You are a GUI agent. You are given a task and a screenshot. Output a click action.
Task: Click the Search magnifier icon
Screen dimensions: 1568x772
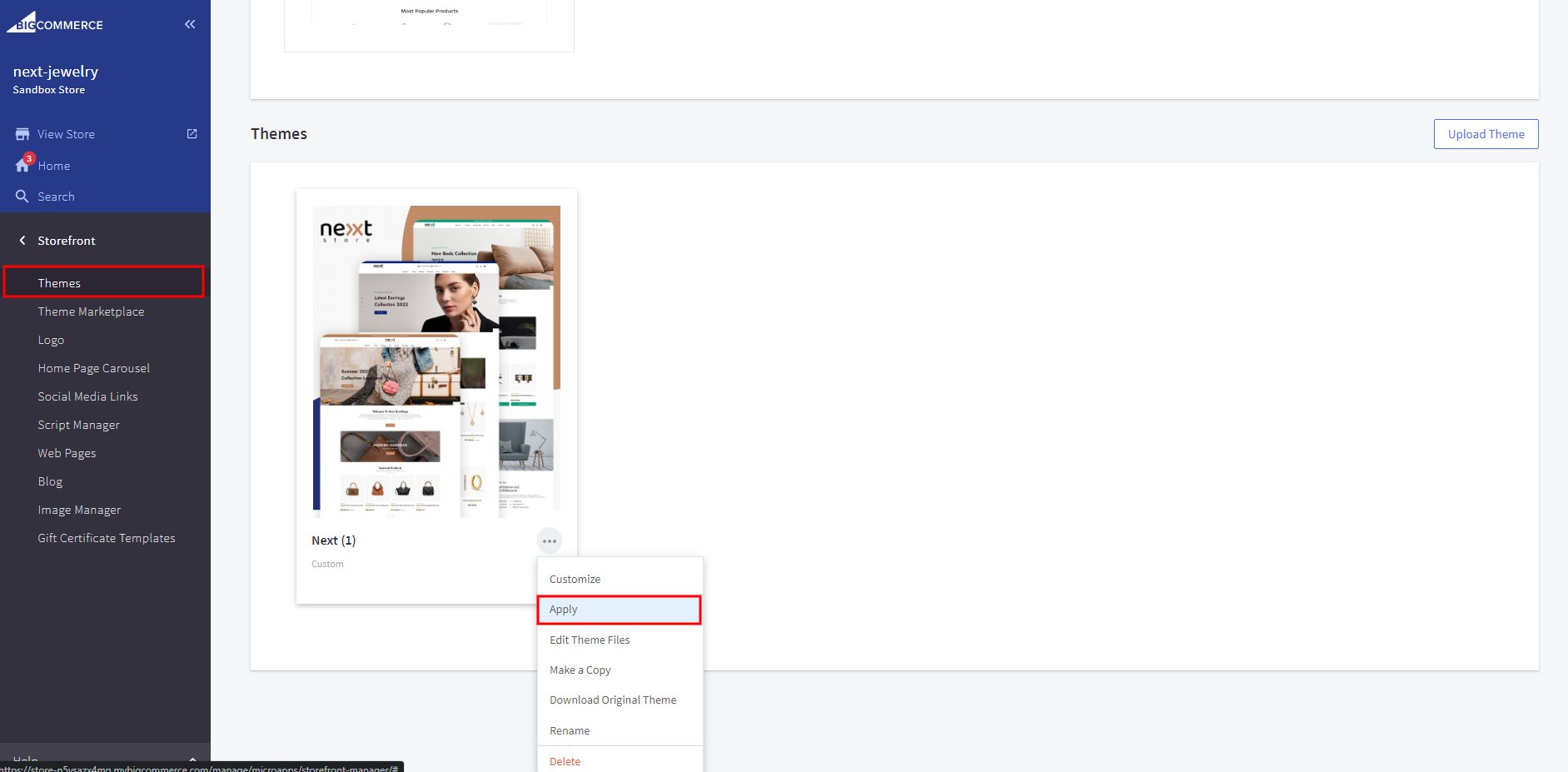pos(22,197)
